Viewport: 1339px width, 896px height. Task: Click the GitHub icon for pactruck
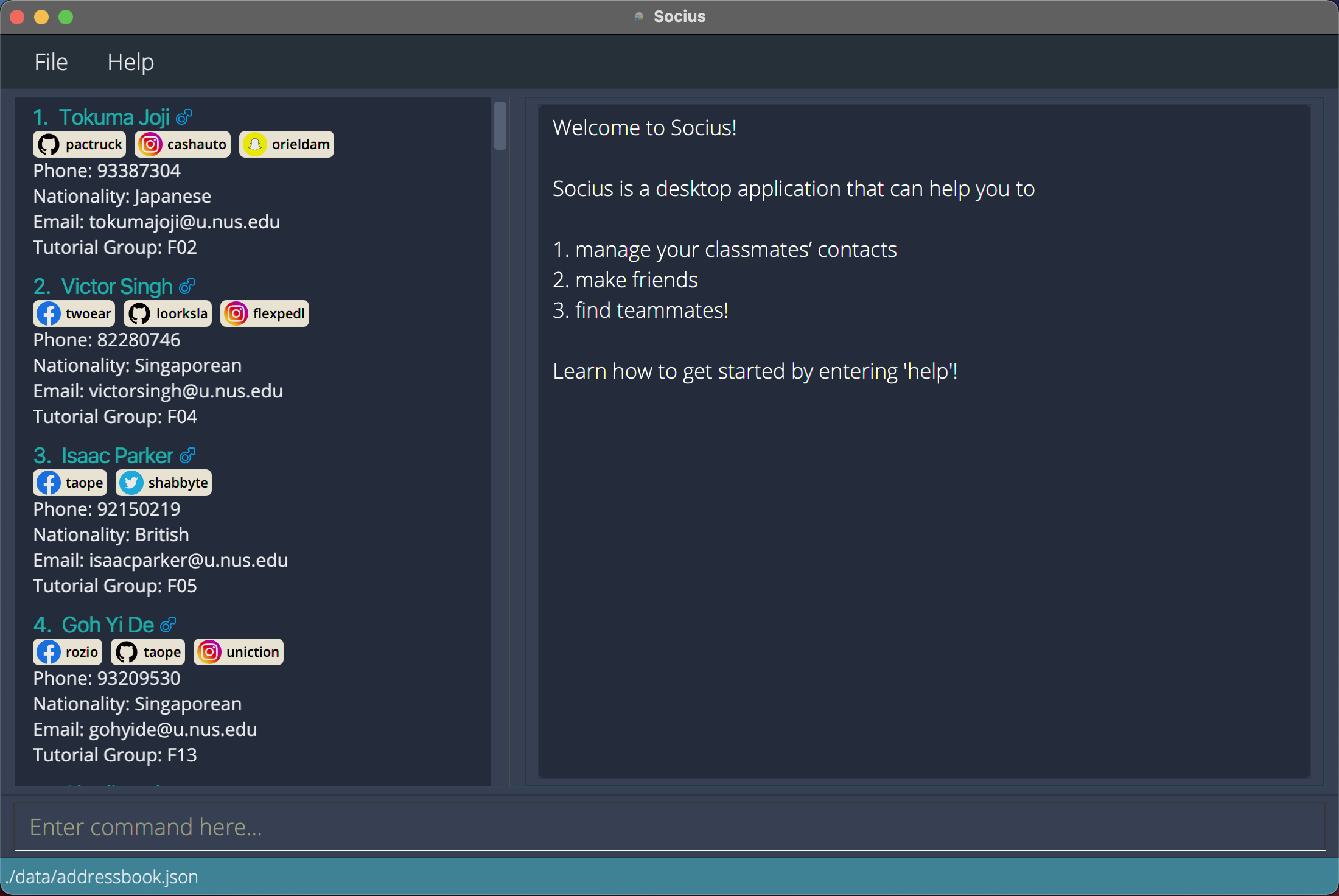coord(49,144)
